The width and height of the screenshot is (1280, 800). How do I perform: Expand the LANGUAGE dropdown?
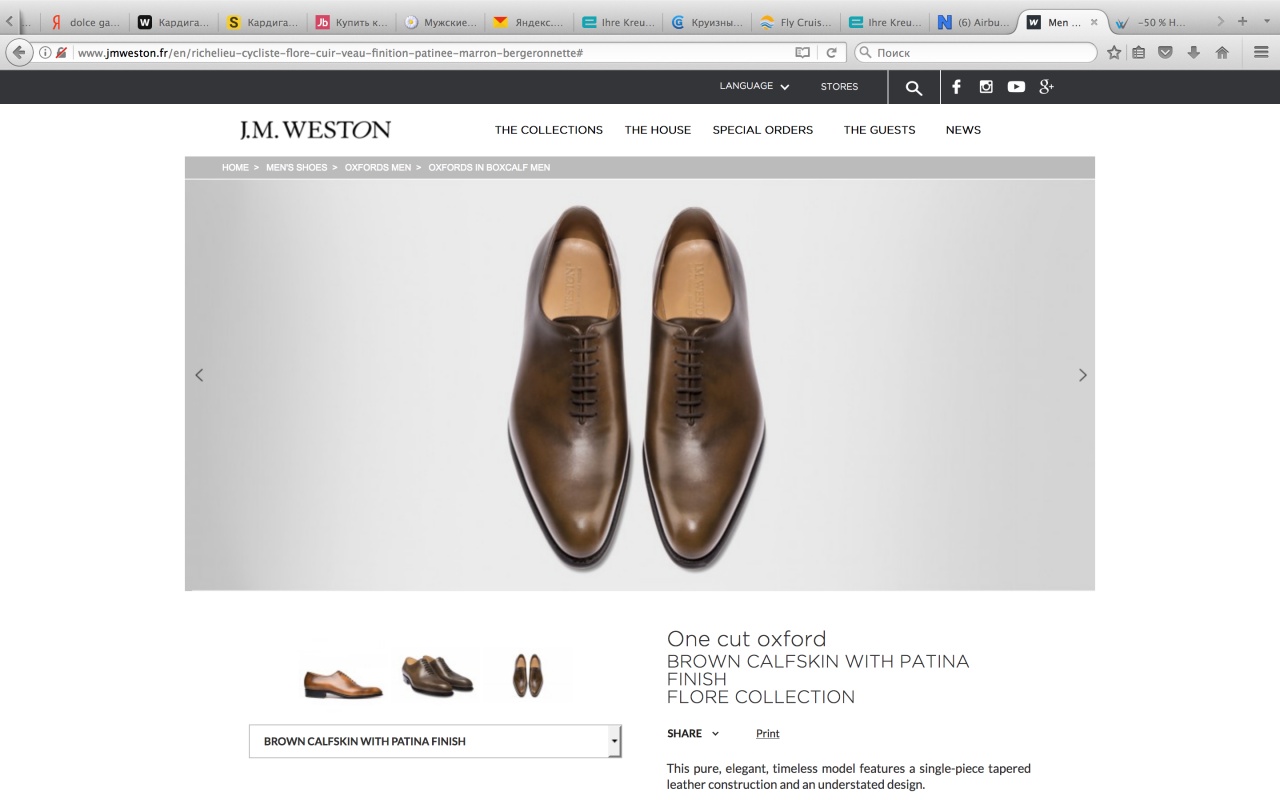[754, 87]
